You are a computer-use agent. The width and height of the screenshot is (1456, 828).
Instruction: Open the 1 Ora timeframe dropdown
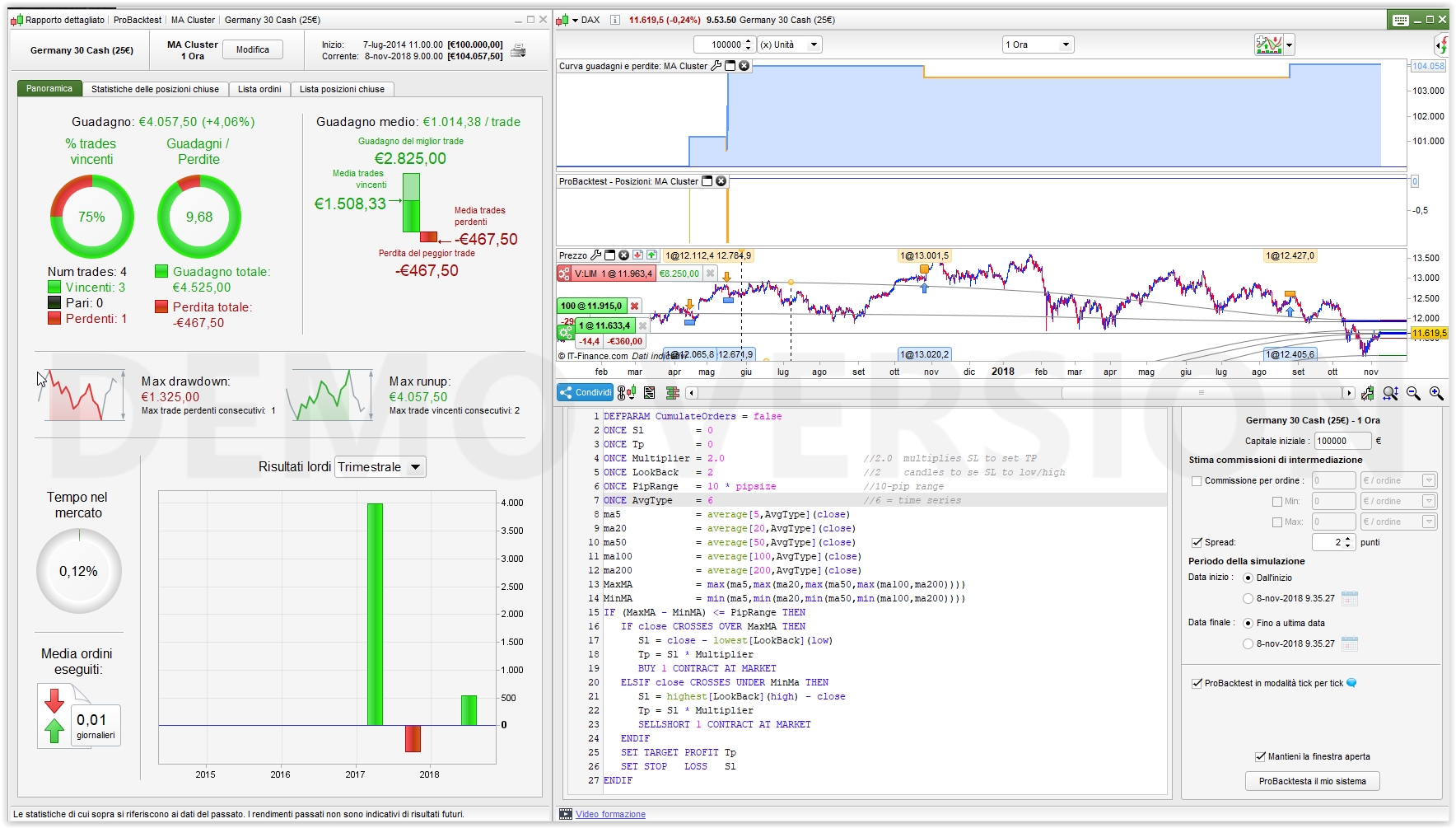click(x=1037, y=44)
